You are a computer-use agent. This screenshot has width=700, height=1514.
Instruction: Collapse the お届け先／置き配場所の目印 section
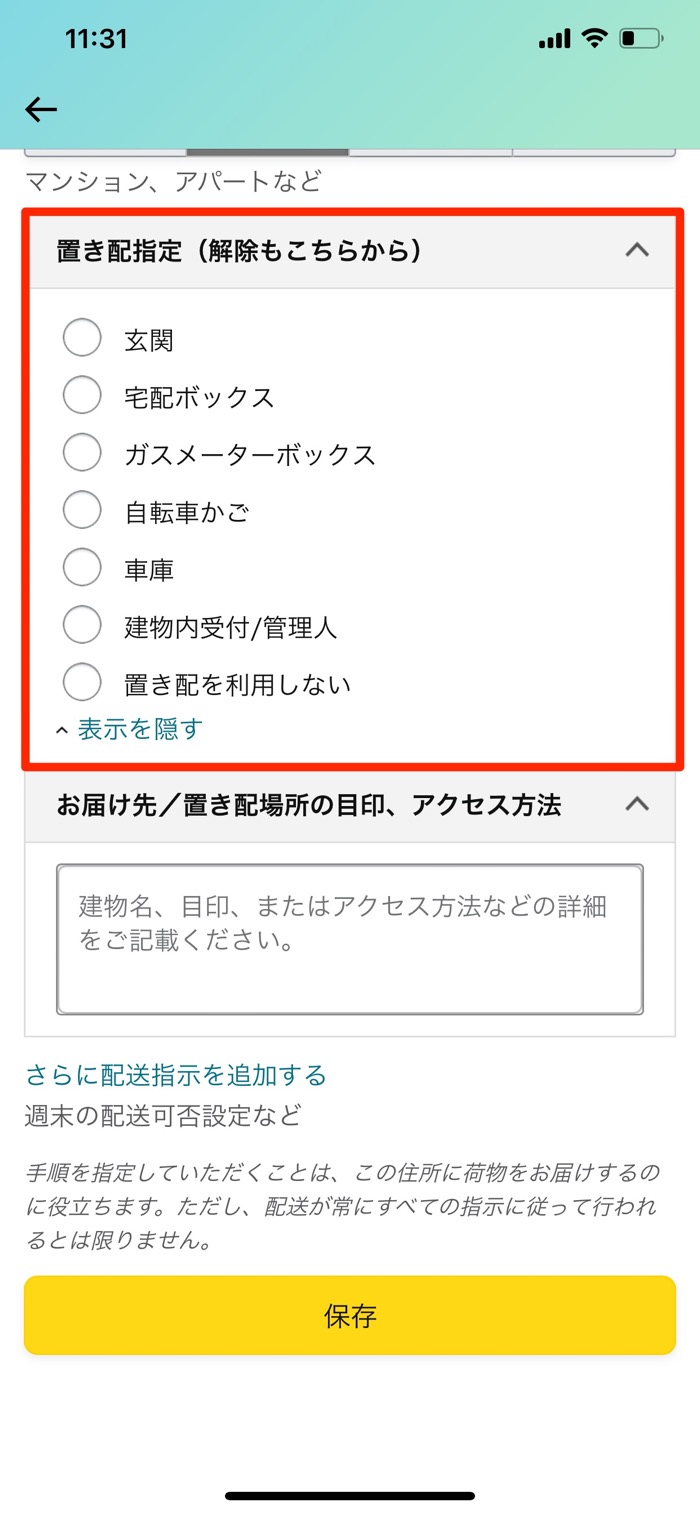pyautogui.click(x=637, y=805)
